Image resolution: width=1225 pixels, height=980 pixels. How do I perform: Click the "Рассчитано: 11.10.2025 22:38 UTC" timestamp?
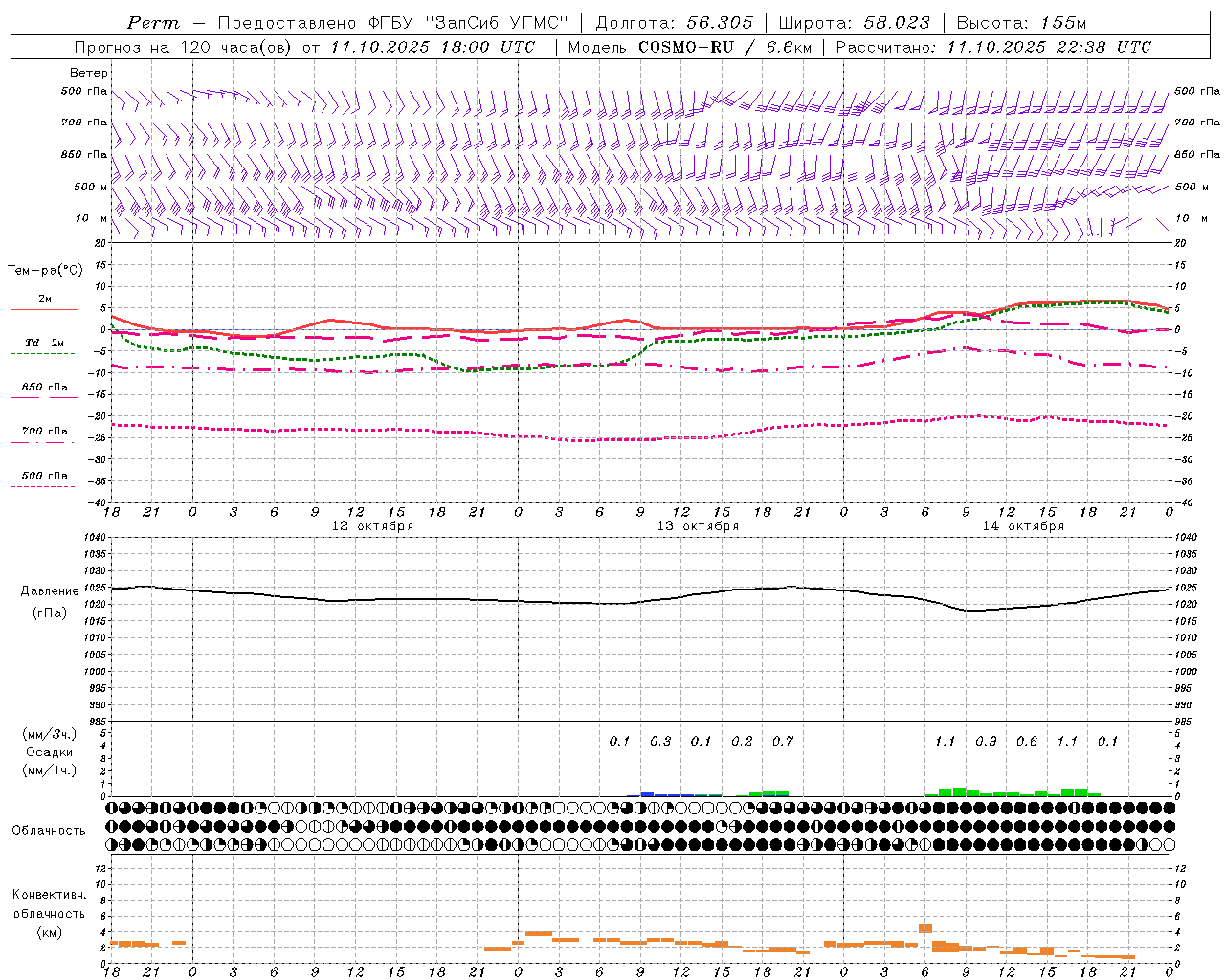(993, 47)
